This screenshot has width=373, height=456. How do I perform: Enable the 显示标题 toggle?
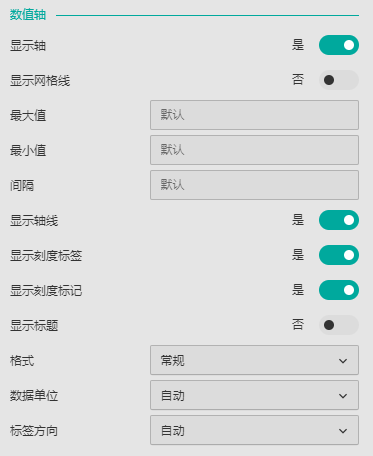click(x=339, y=325)
